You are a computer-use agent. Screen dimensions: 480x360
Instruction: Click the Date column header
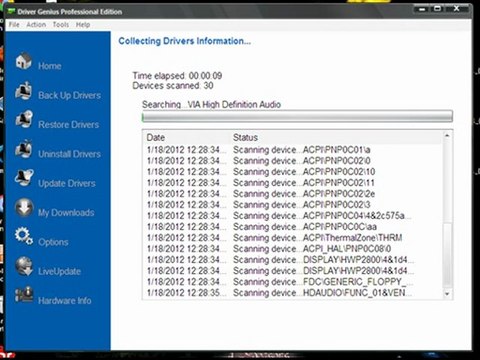(x=188, y=138)
